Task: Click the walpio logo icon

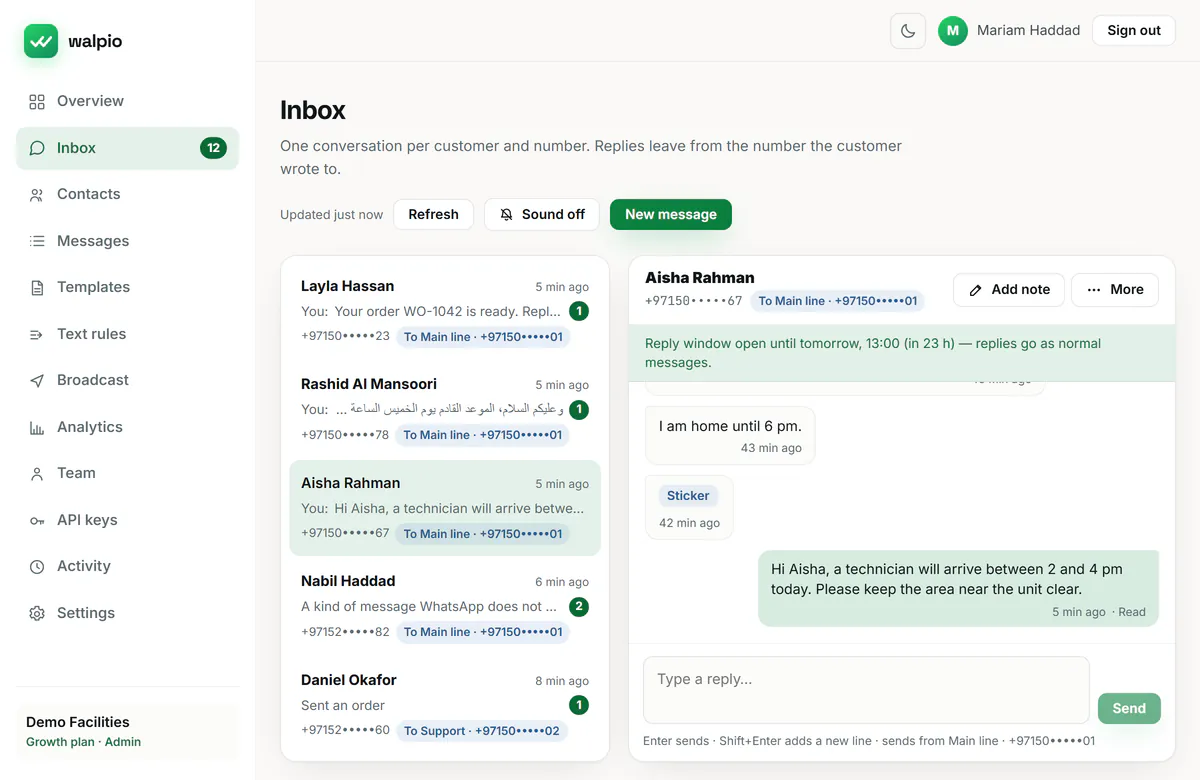Action: tap(41, 41)
